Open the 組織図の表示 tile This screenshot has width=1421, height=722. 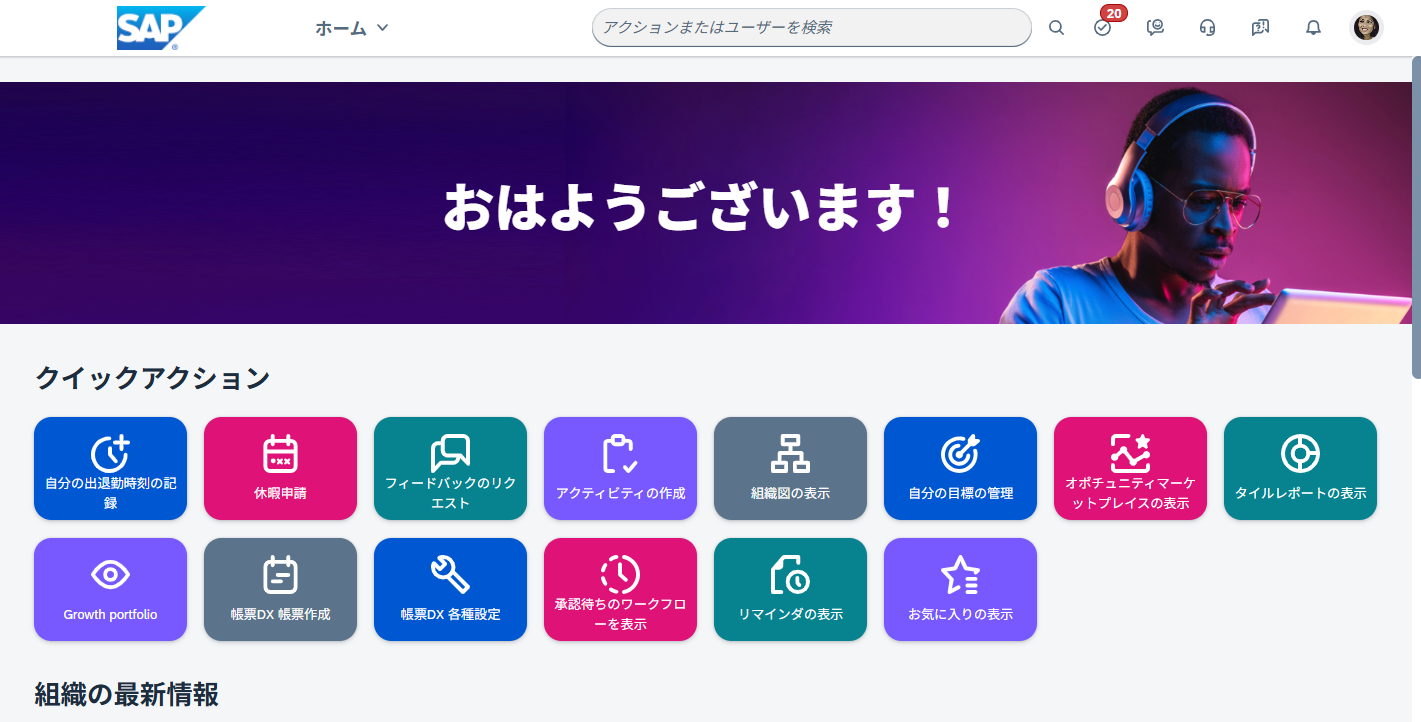(x=790, y=468)
